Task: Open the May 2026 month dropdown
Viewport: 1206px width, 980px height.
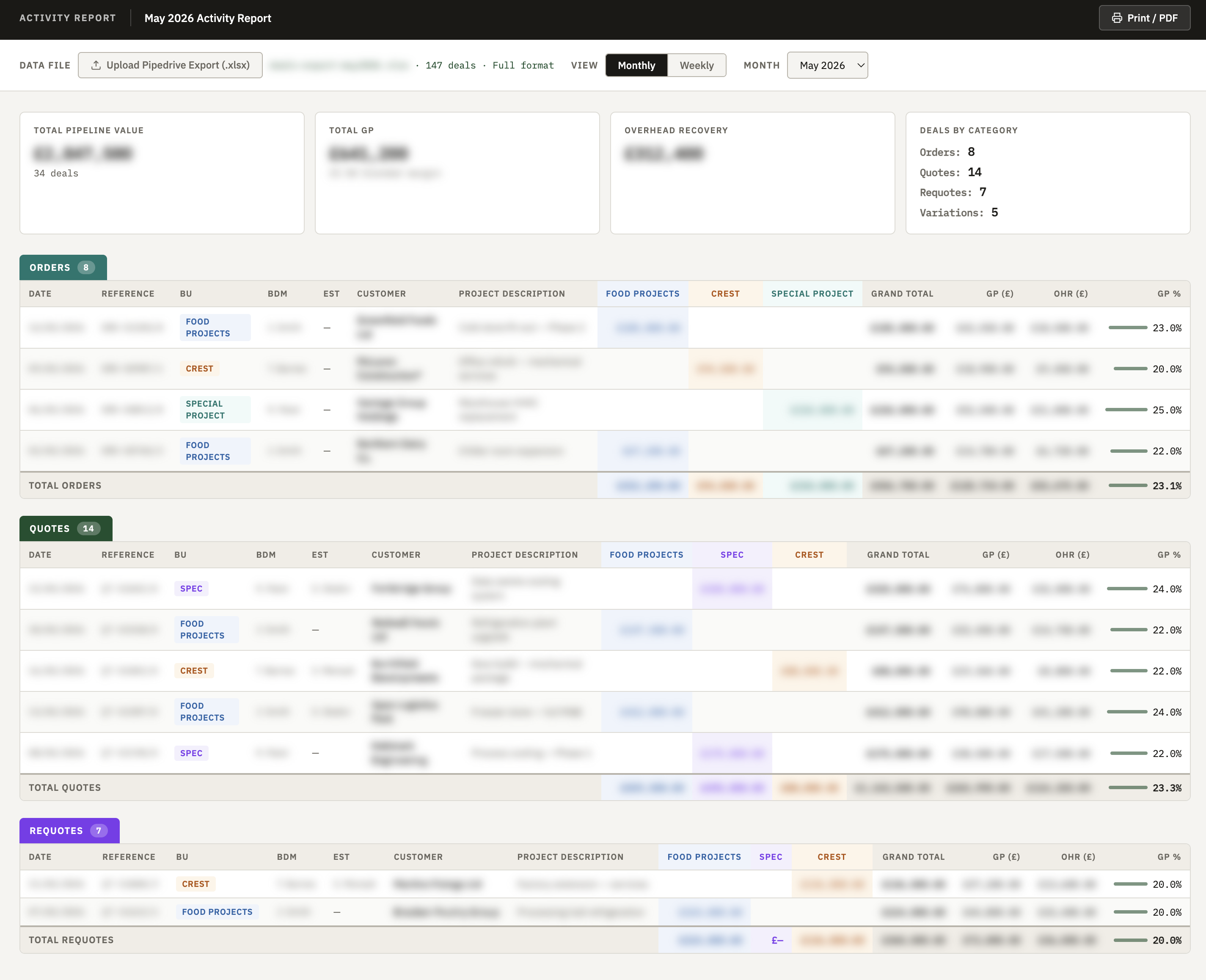Action: (x=827, y=66)
